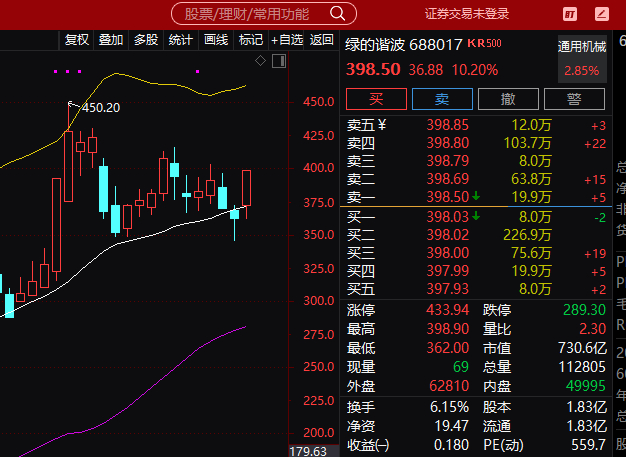This screenshot has height=457, width=626.
Task: Click the pink pencil edit icon
Action: (602, 14)
